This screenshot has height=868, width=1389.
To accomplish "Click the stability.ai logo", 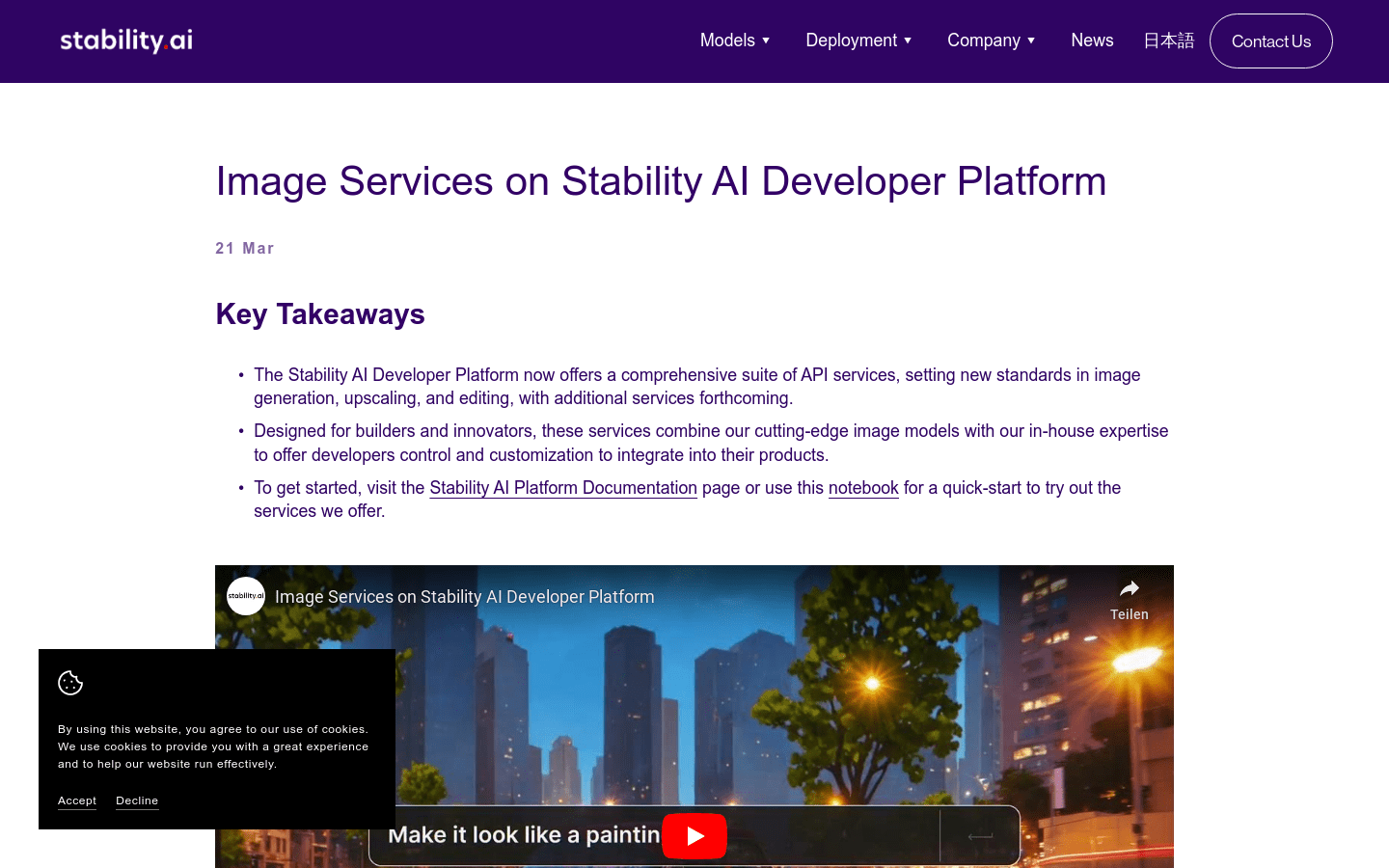I will (x=125, y=41).
